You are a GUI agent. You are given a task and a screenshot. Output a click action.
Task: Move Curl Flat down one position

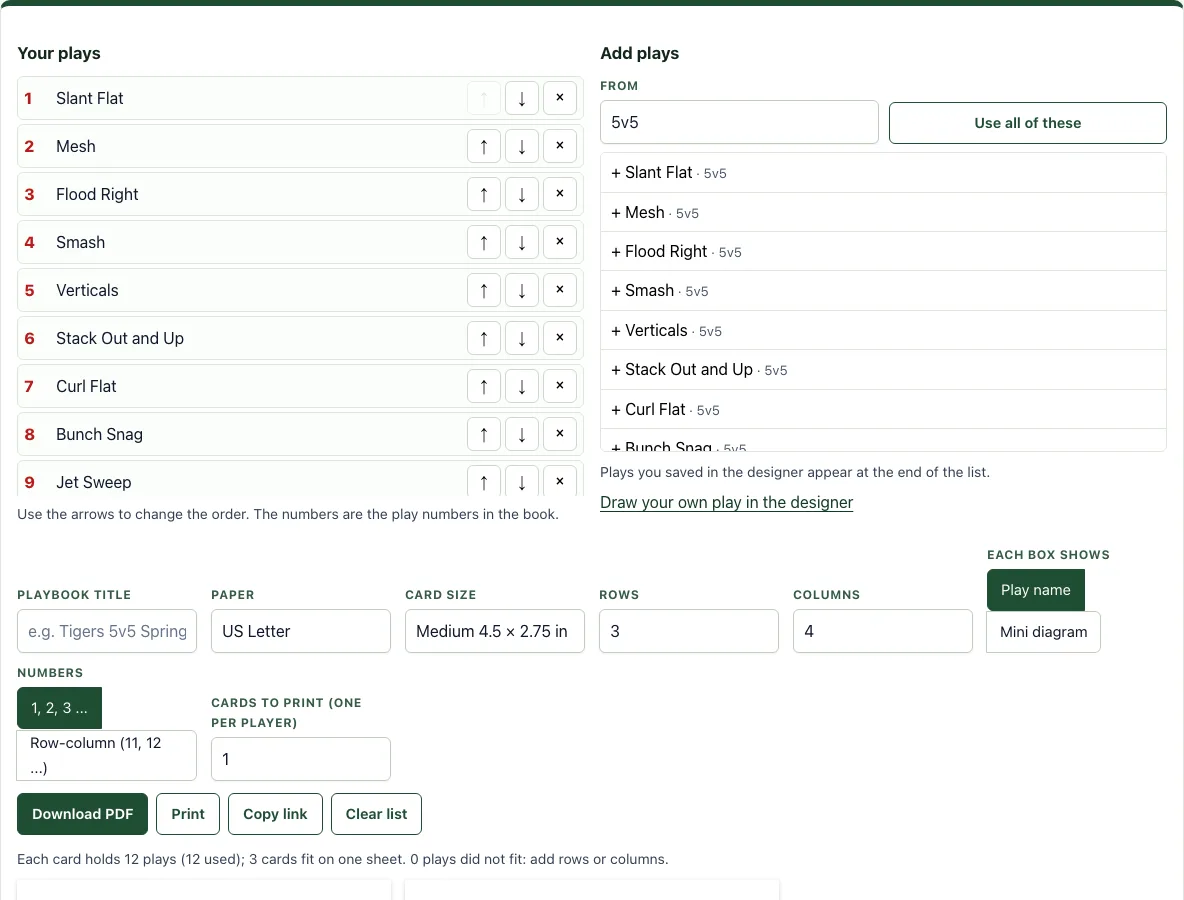pyautogui.click(x=522, y=386)
